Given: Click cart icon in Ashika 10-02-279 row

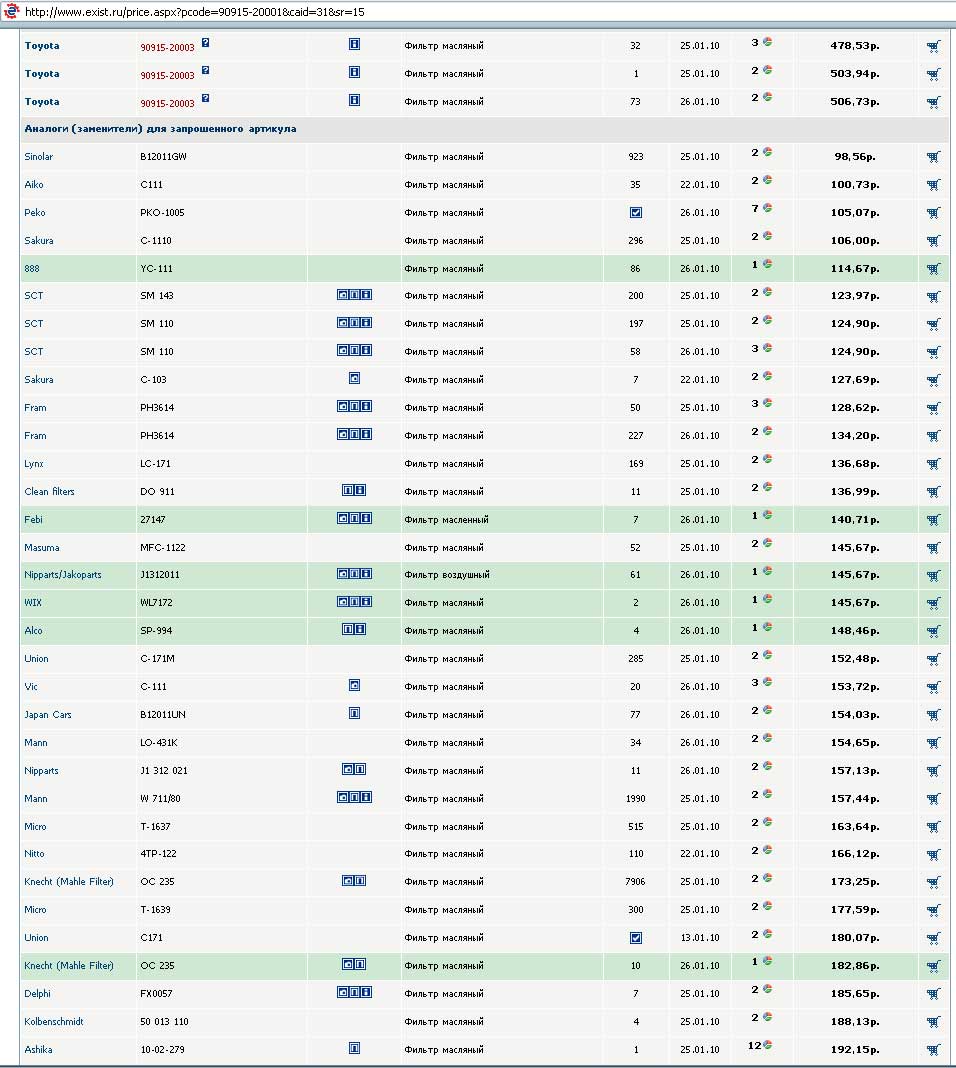Looking at the screenshot, I should point(933,1050).
